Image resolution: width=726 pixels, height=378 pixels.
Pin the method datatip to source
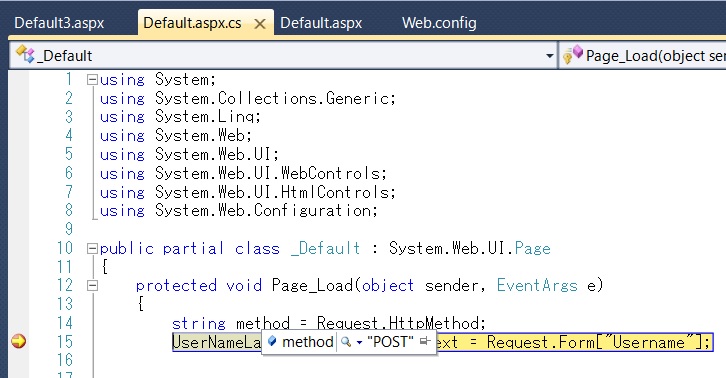coord(425,342)
